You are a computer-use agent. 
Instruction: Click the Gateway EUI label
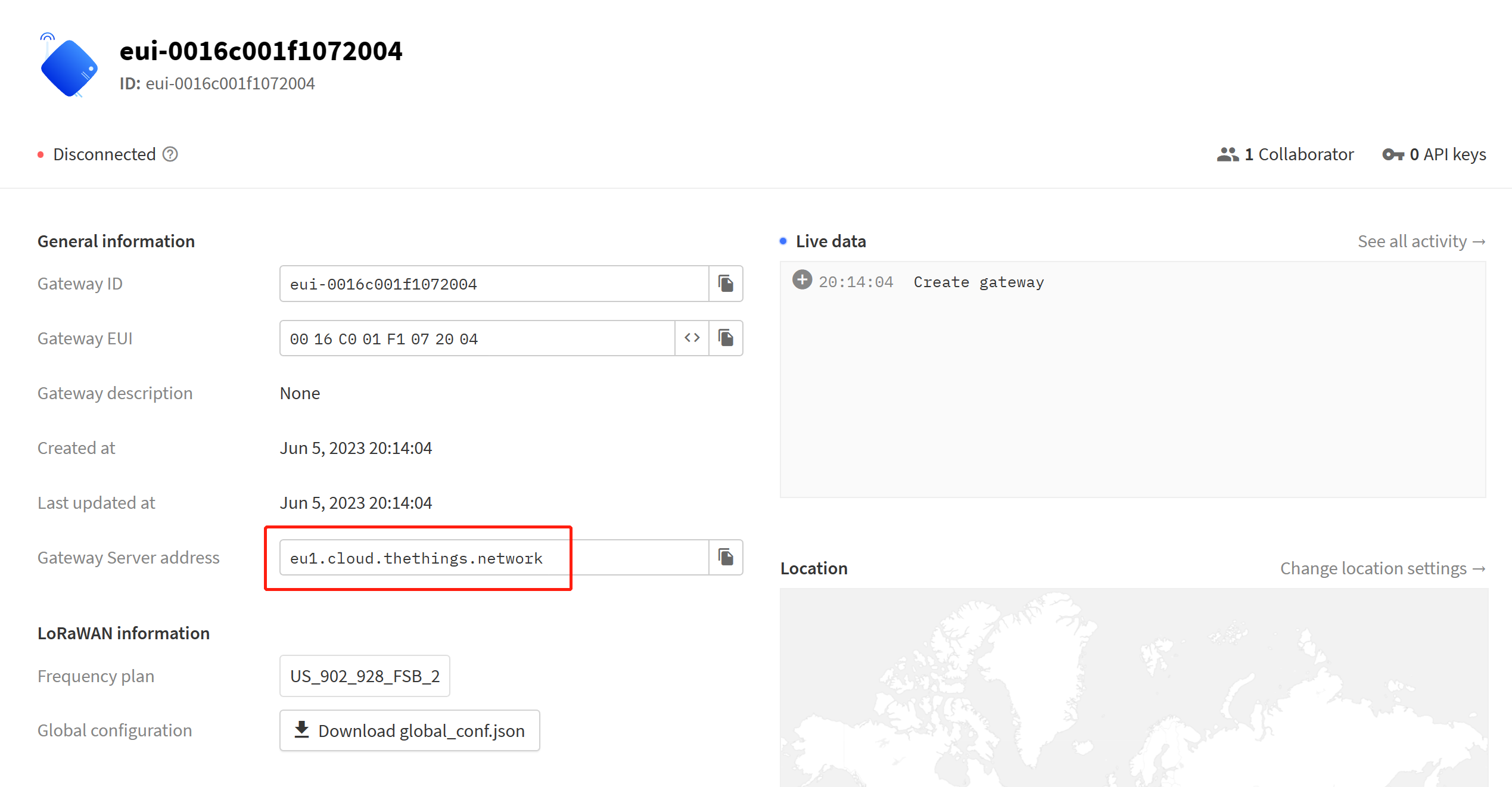(x=85, y=338)
